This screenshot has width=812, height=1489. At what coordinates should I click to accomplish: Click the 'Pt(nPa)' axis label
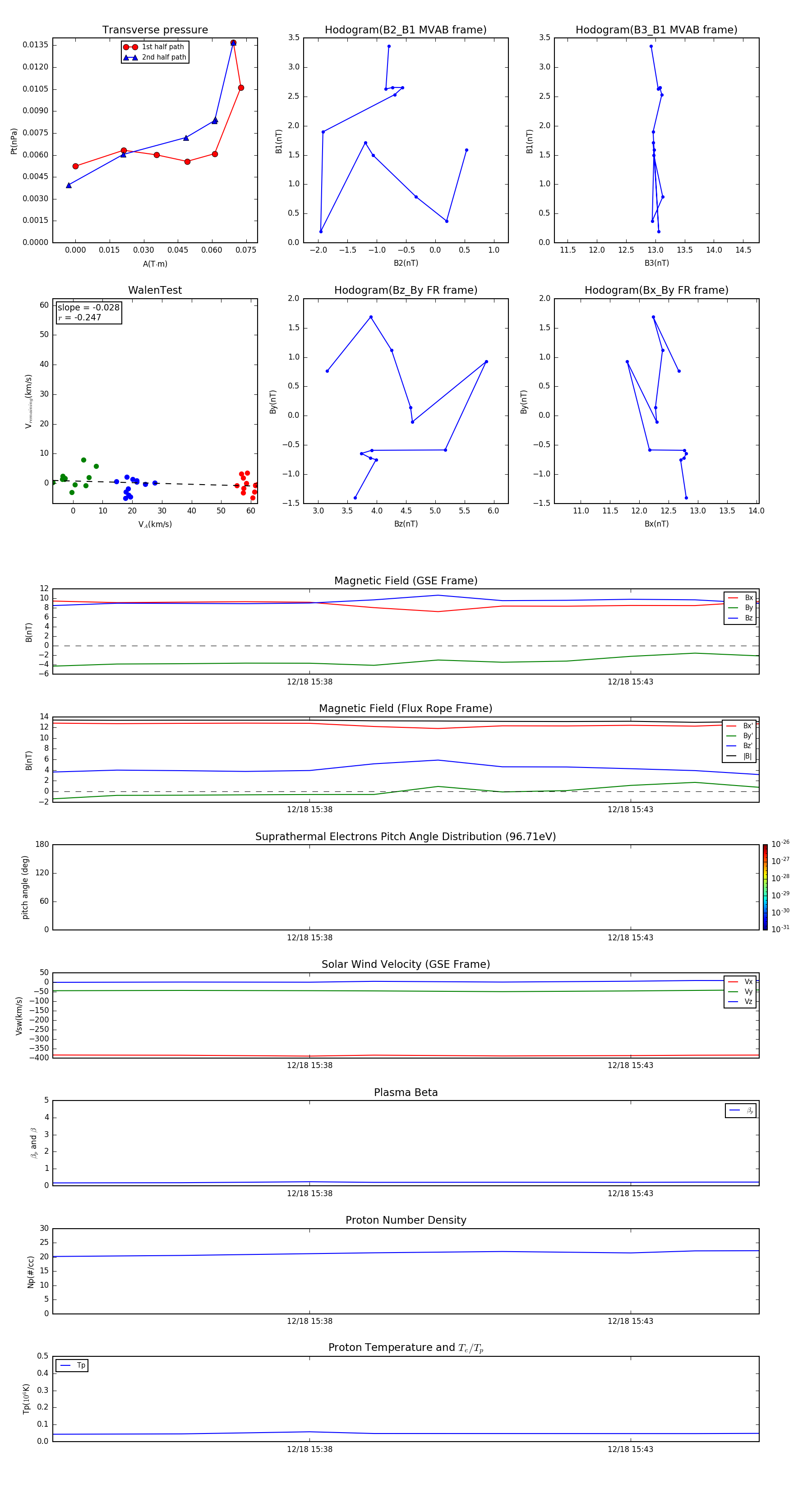(14, 141)
